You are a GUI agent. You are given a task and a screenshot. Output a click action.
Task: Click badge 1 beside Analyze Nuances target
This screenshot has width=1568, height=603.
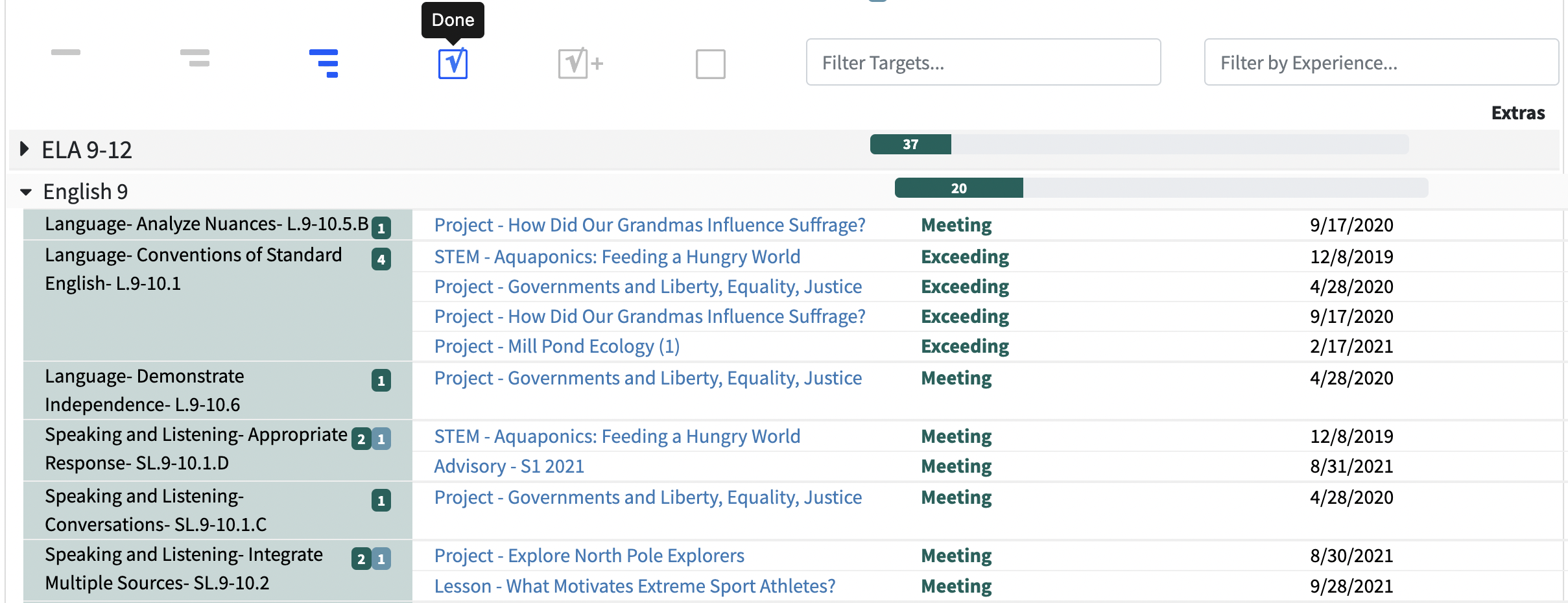tap(381, 228)
